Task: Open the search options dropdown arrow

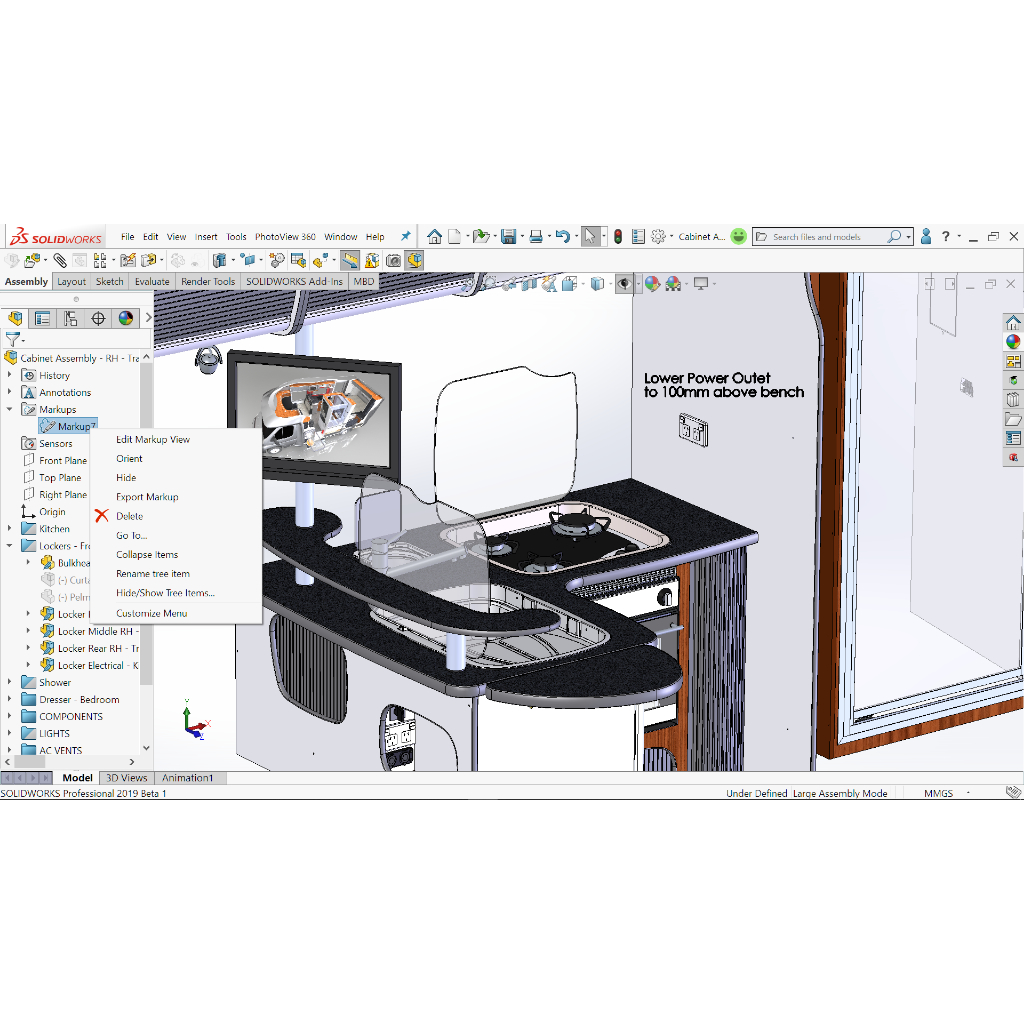Action: pos(908,237)
